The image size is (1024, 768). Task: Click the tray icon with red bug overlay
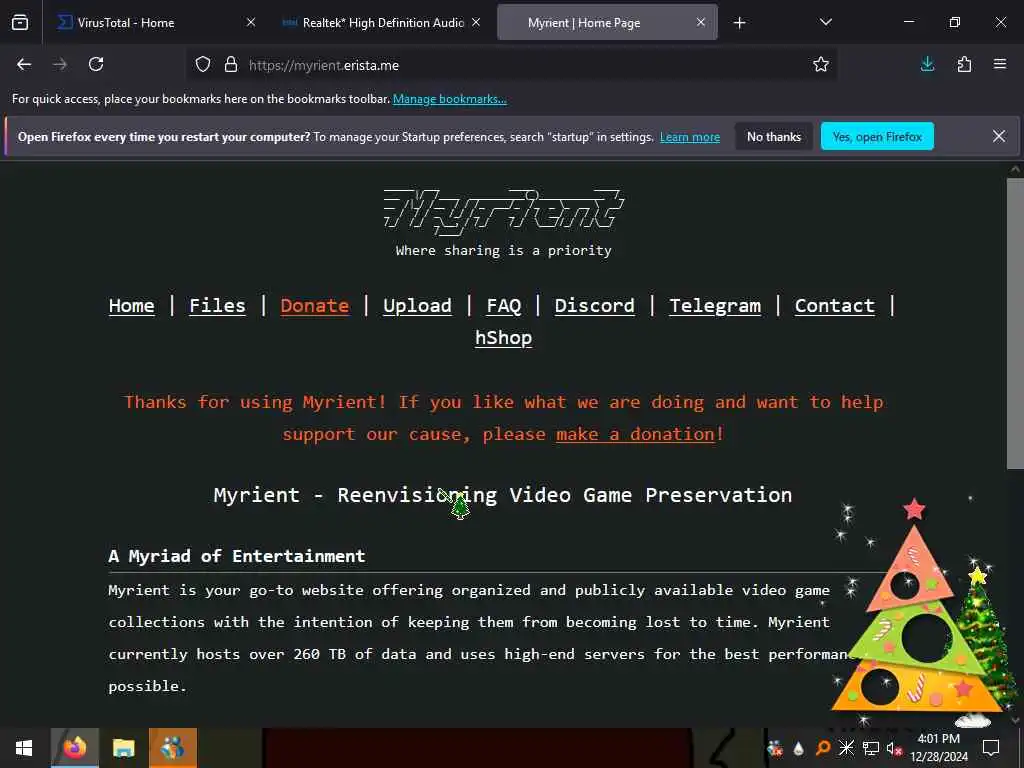click(x=775, y=748)
